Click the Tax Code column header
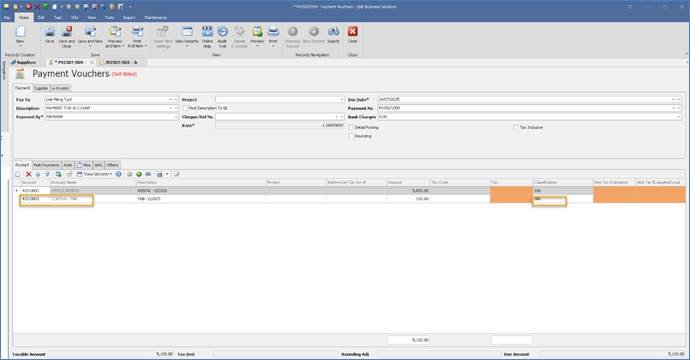Image resolution: width=690 pixels, height=360 pixels. pos(459,182)
